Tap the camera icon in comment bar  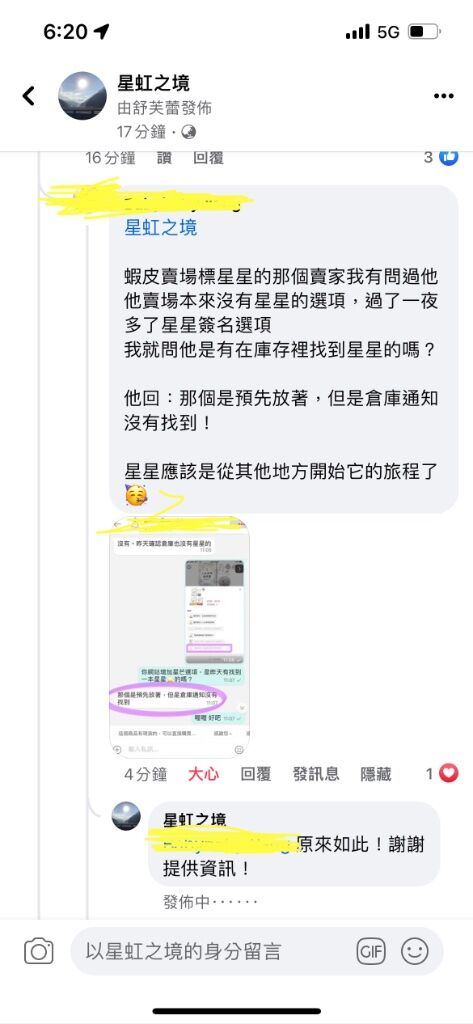pyautogui.click(x=39, y=951)
